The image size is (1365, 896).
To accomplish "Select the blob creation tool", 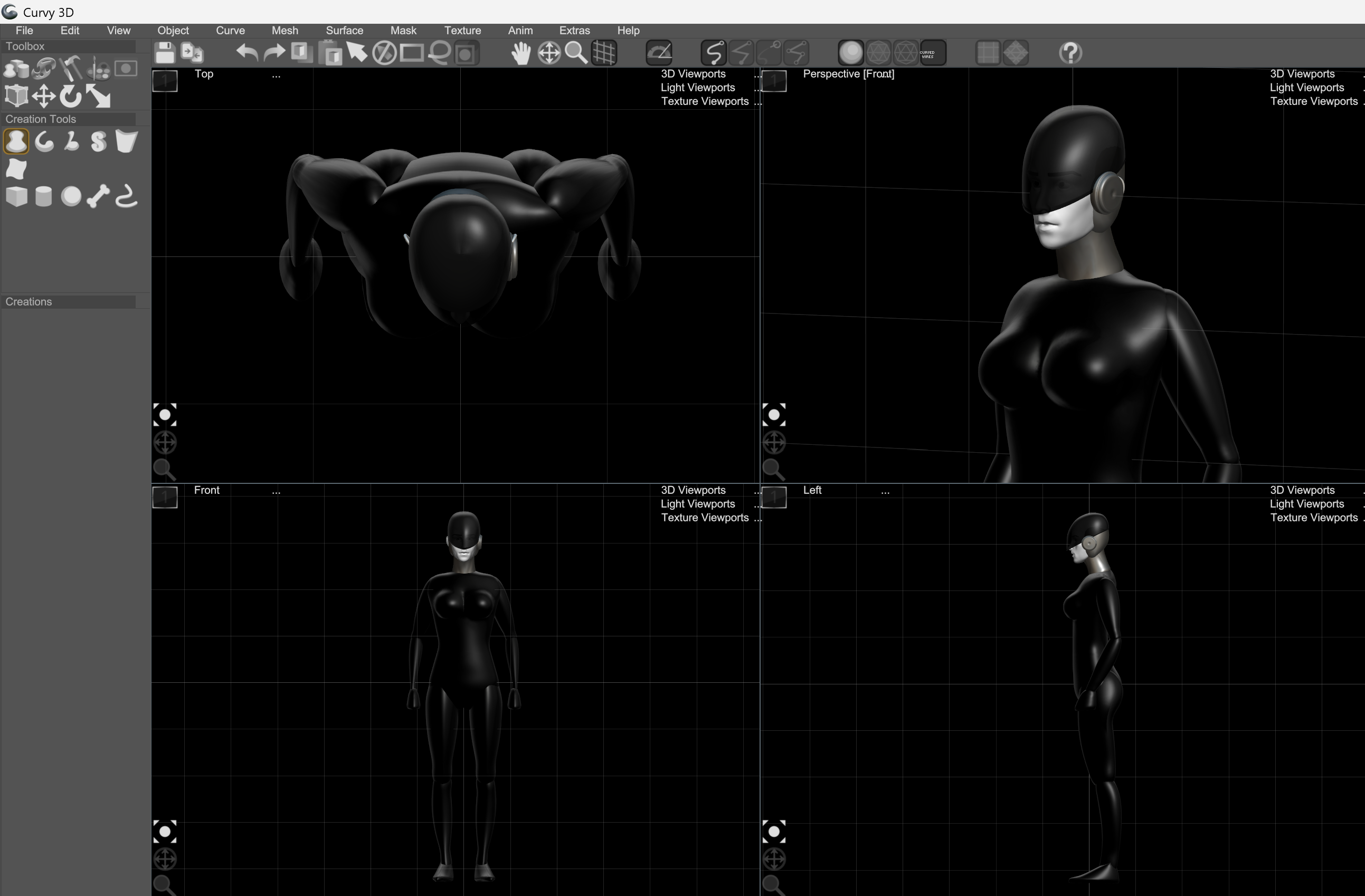I will tap(16, 141).
